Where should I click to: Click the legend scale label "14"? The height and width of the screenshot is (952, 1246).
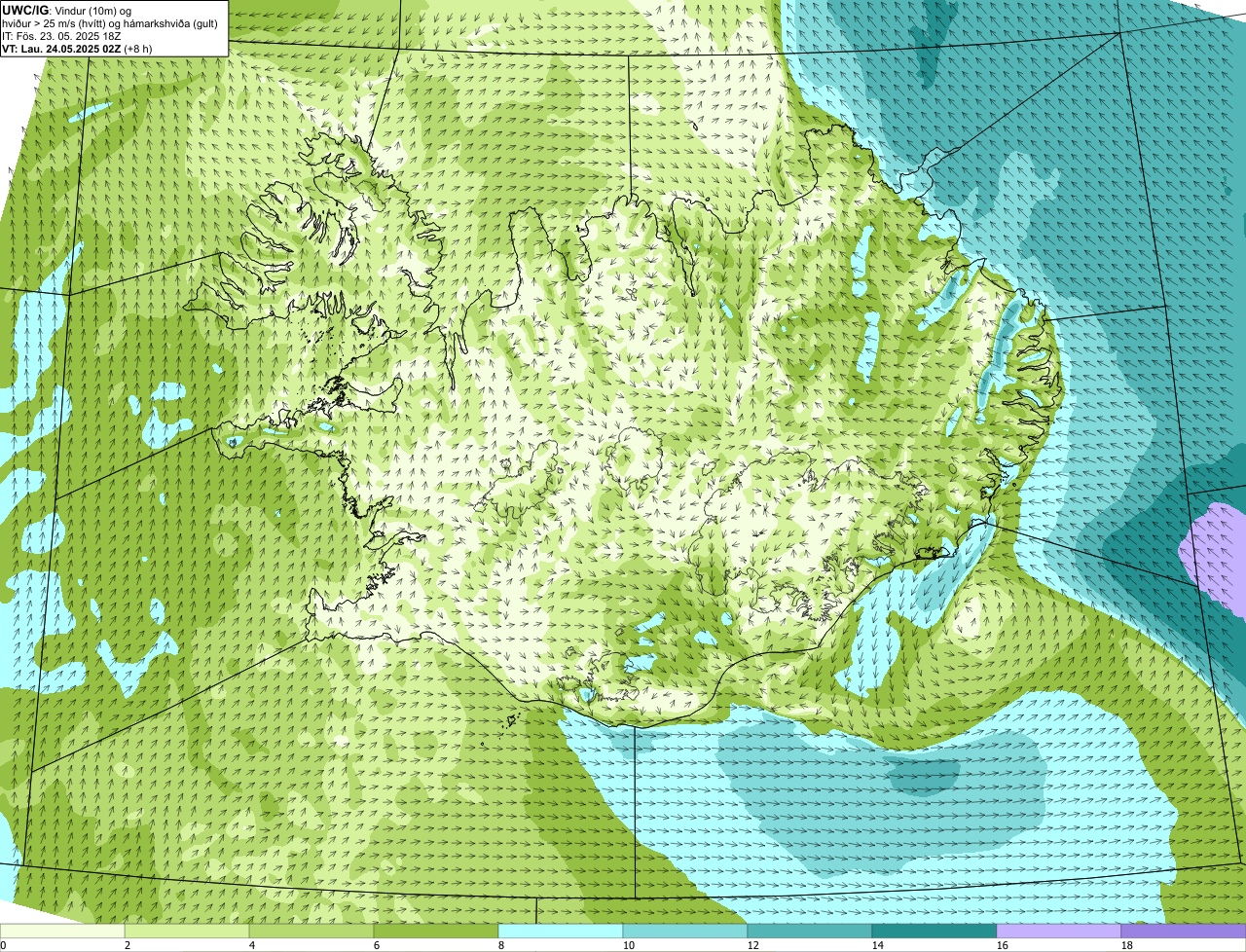pyautogui.click(x=878, y=945)
